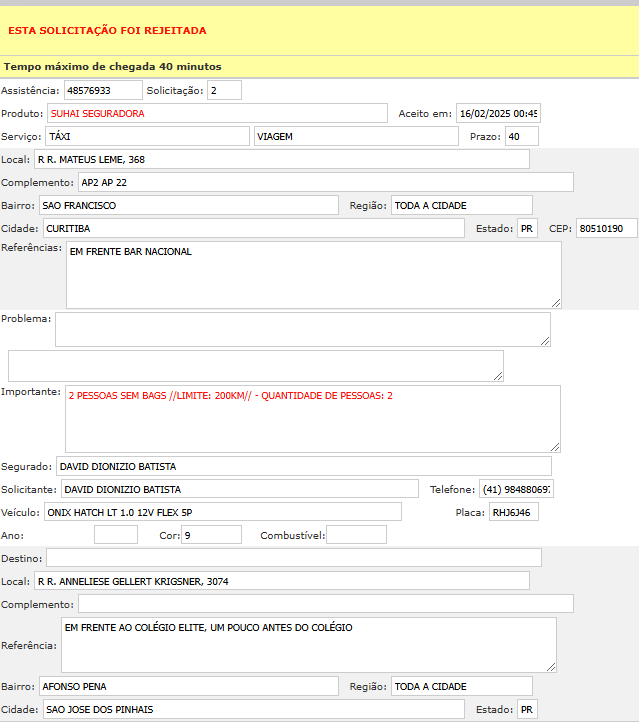Screen dimensions: 639x728
Task: Click the Produto field with SUHAI SEGURADORA
Action: pos(217,113)
